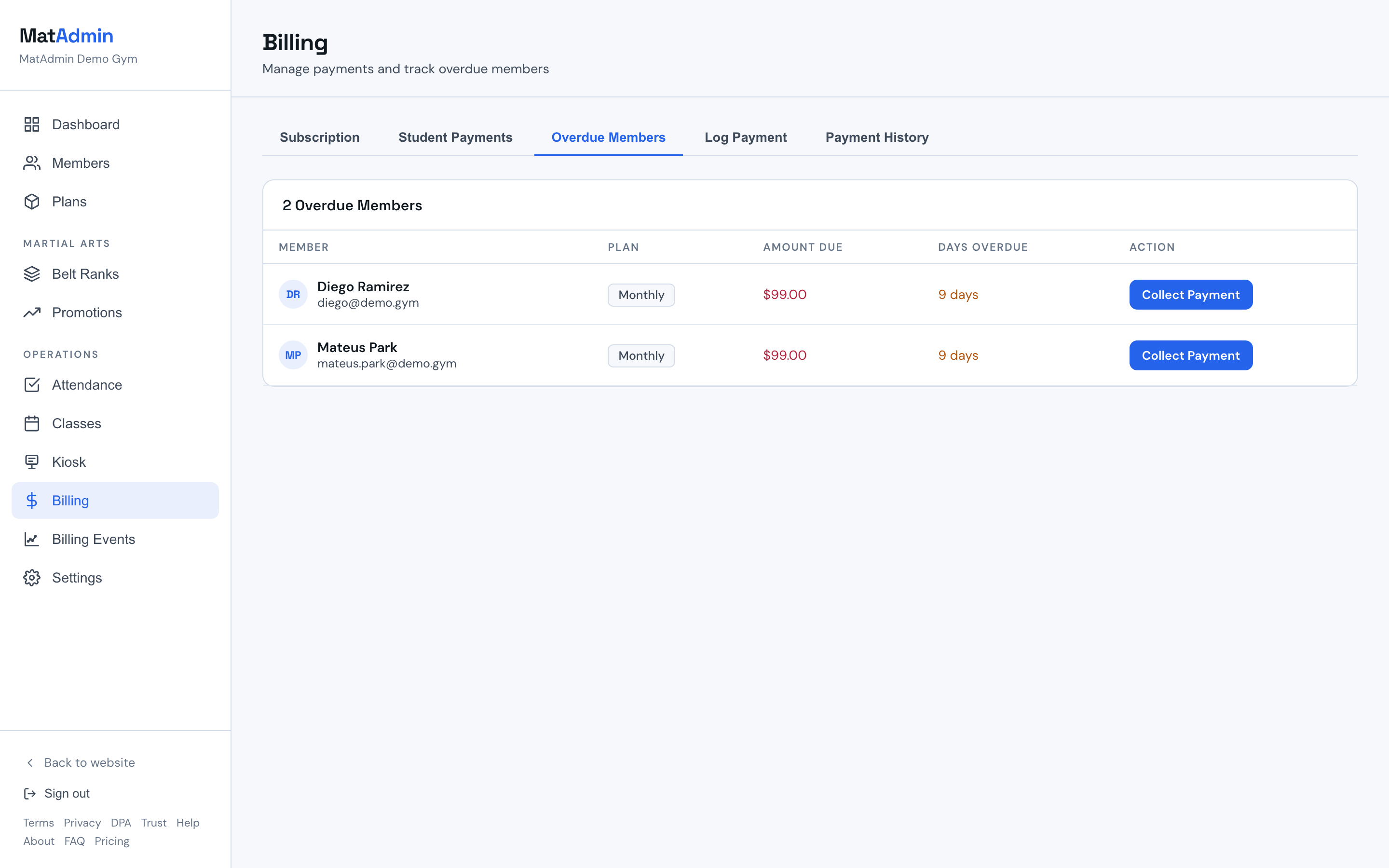Screen dimensions: 1389x868
Task: Click Diego Ramirez's name
Action: 363,286
